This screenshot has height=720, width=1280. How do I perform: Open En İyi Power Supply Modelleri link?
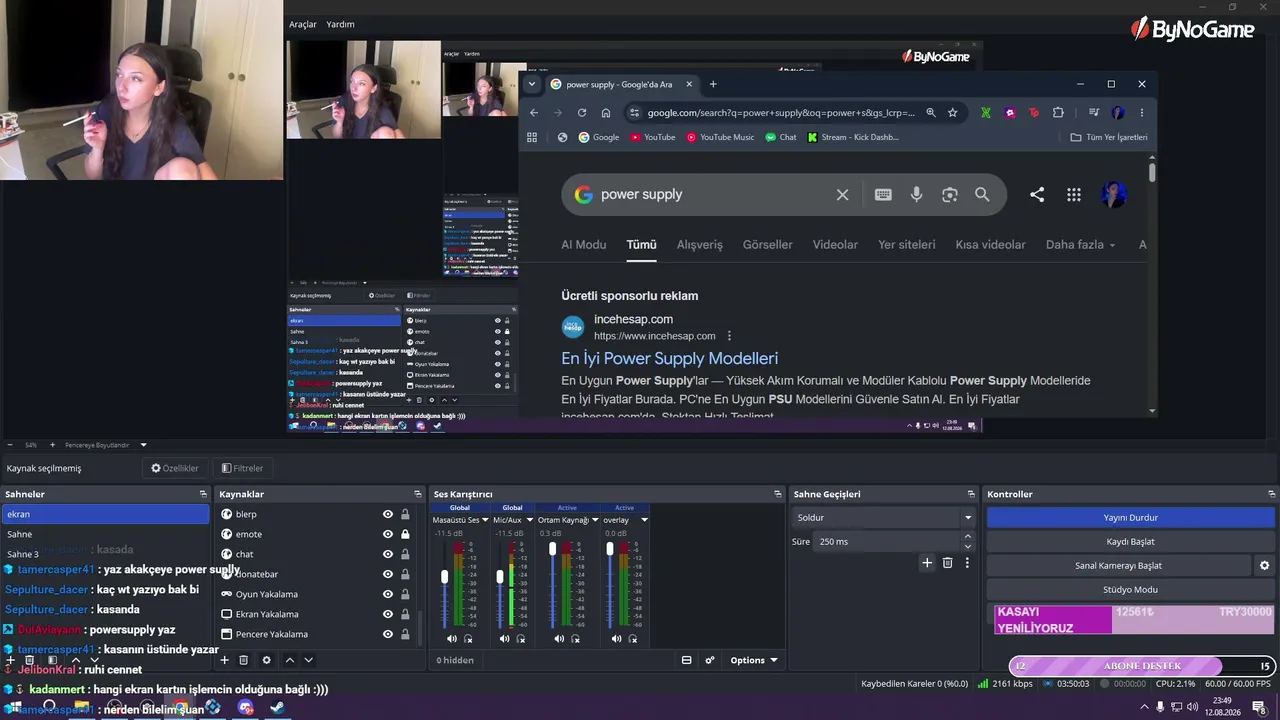tap(669, 359)
